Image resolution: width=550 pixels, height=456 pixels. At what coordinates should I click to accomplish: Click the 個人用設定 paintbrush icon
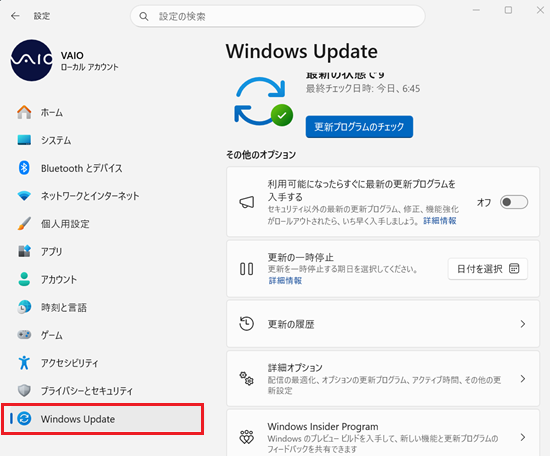[24, 223]
